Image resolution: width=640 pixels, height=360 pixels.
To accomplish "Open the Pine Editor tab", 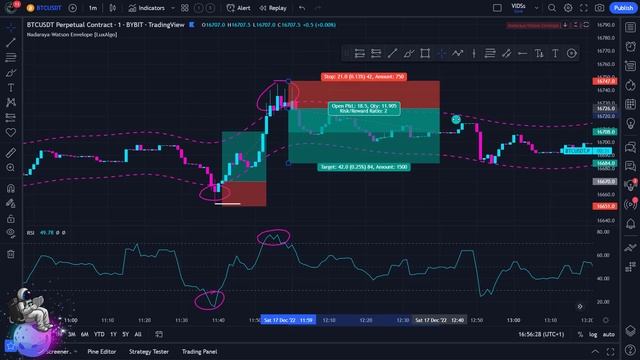I will click(102, 351).
